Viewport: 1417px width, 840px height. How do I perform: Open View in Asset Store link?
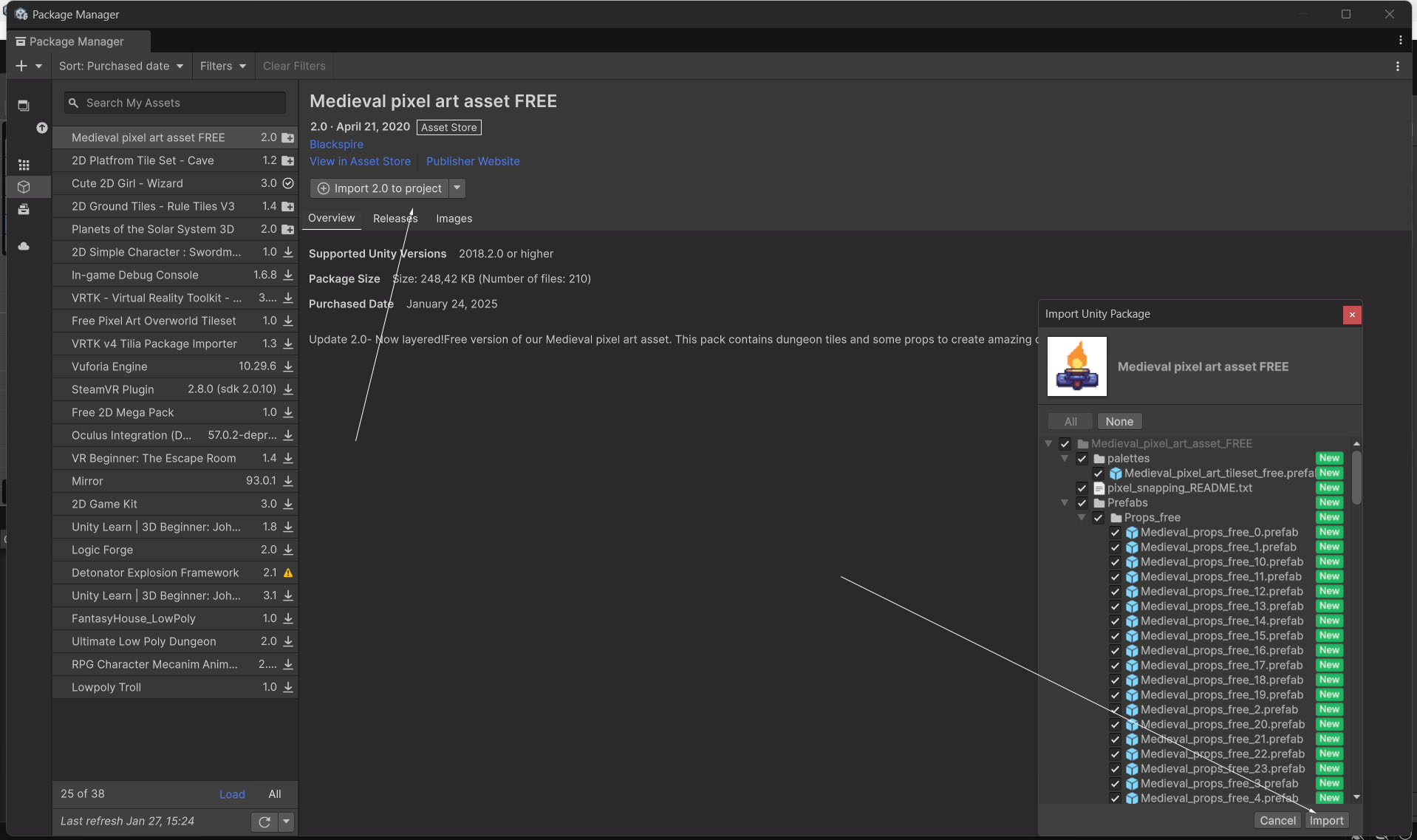coord(360,161)
